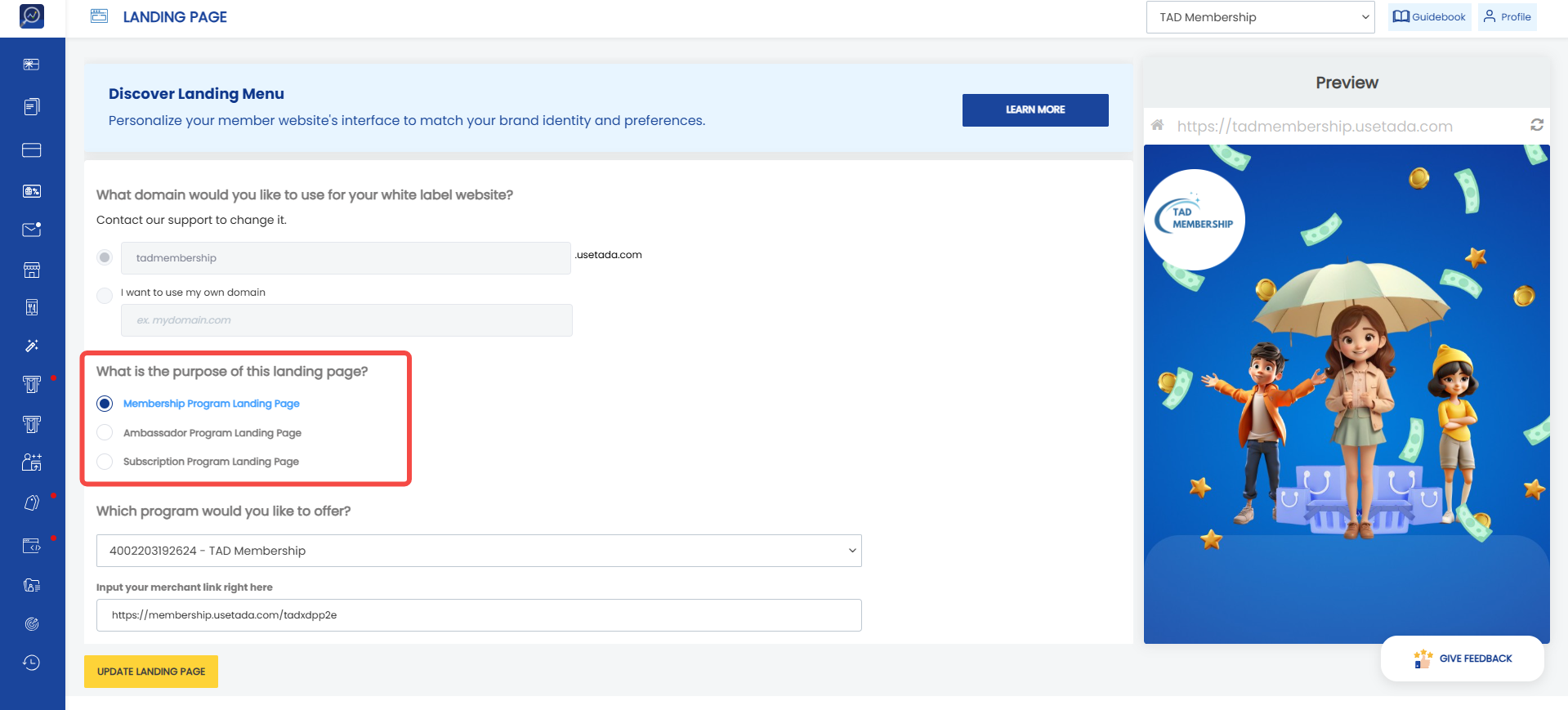This screenshot has height=710, width=1568.
Task: Open the magic wand sidebar icon
Action: point(32,346)
